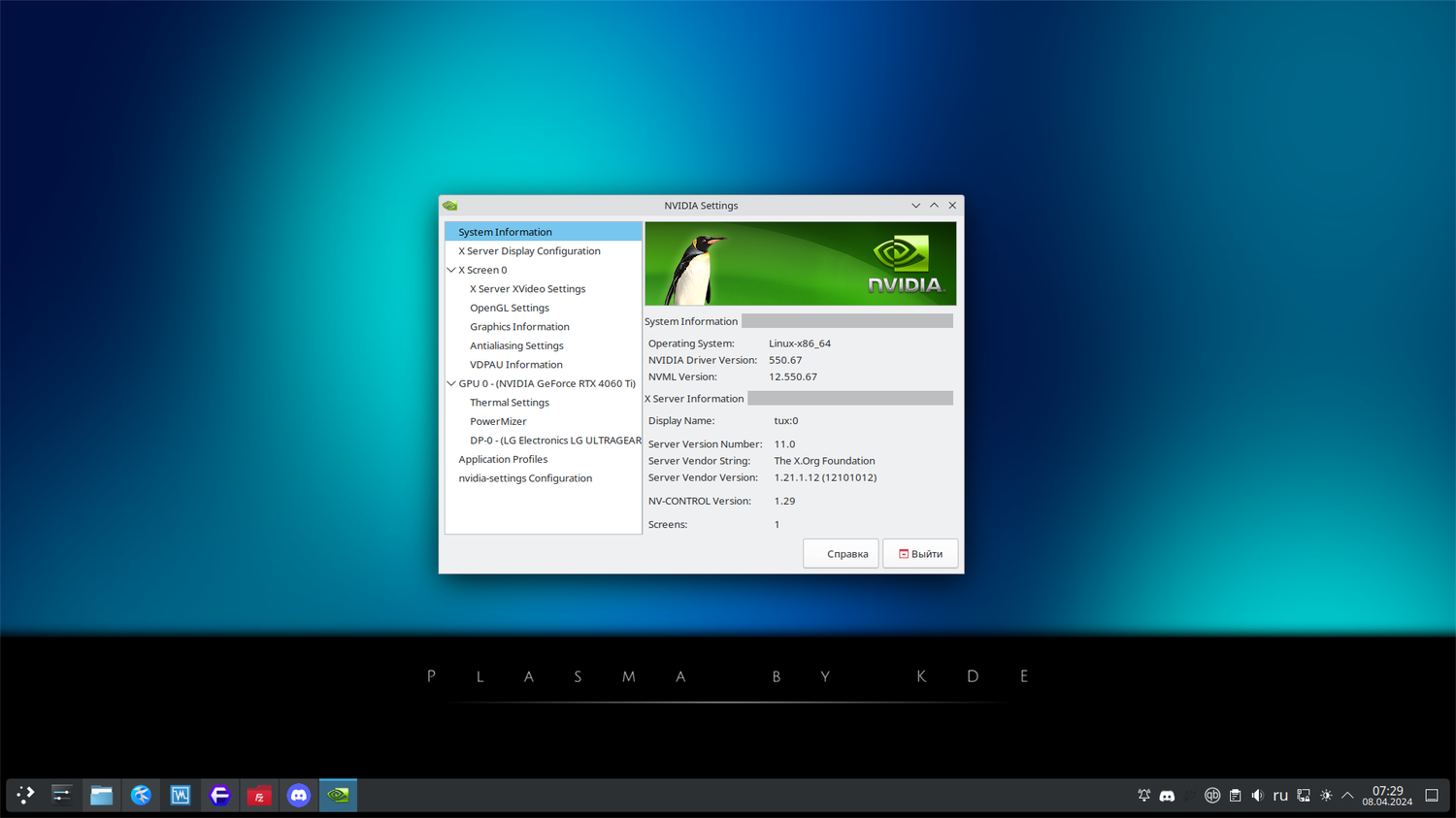Select GPU 0 NVIDIA GeForce RTX 4060 Ti
Image resolution: width=1456 pixels, height=818 pixels.
[547, 383]
